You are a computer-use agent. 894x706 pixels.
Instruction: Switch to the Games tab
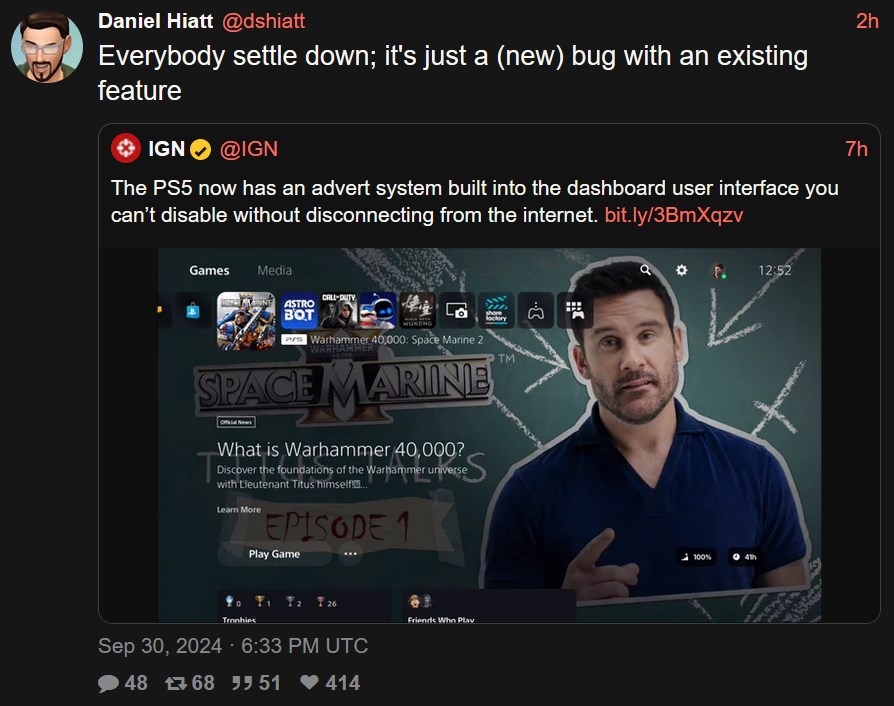pyautogui.click(x=209, y=270)
